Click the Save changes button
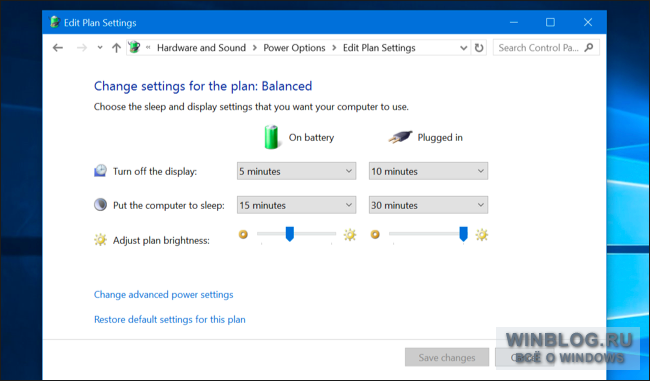Viewport: 650px width, 381px height. pos(447,357)
